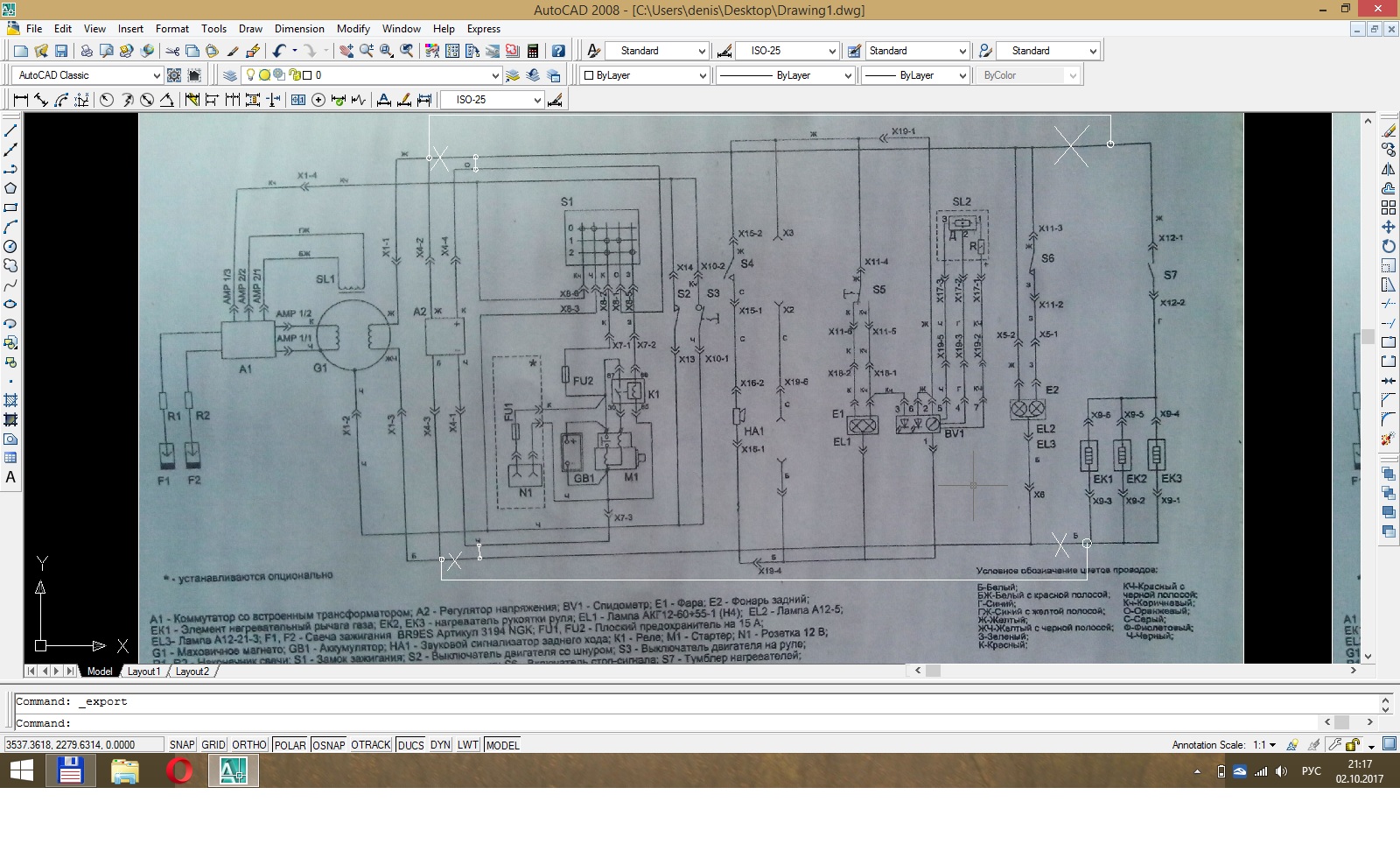
Task: Select the Hatch tool
Action: pyautogui.click(x=10, y=400)
